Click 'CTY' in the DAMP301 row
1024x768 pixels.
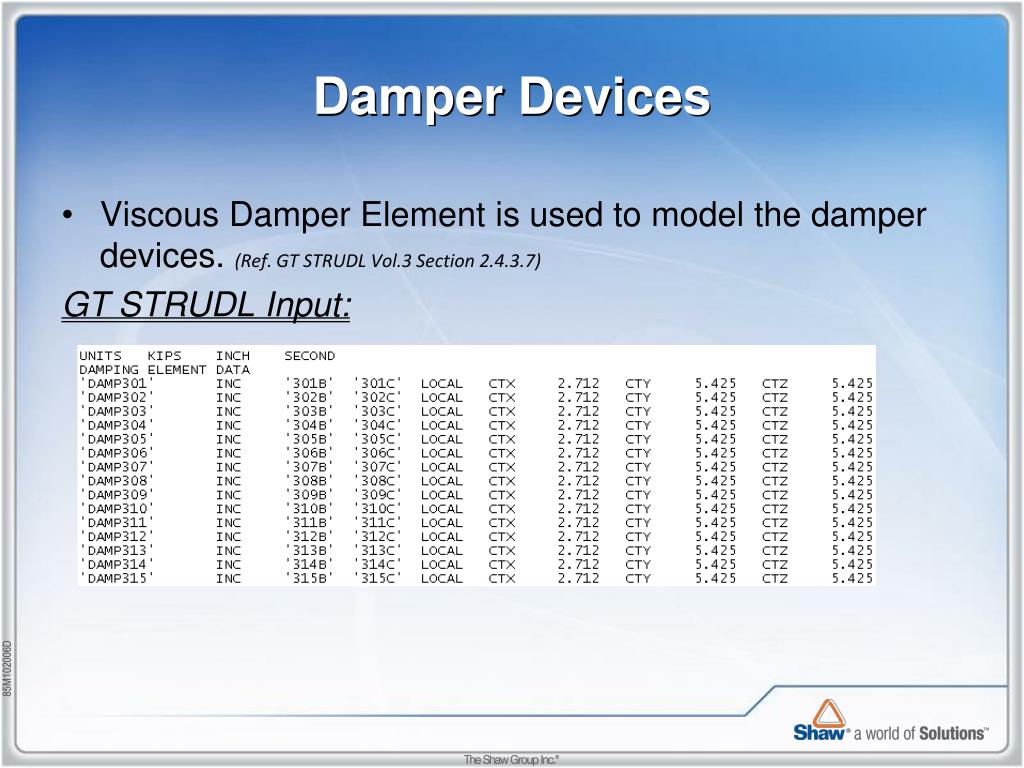pos(638,383)
